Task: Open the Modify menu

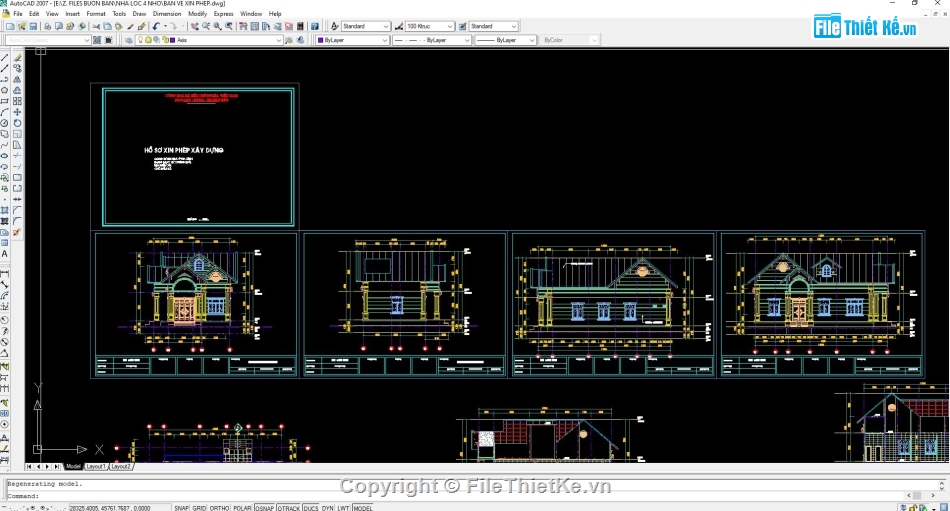Action: 198,13
